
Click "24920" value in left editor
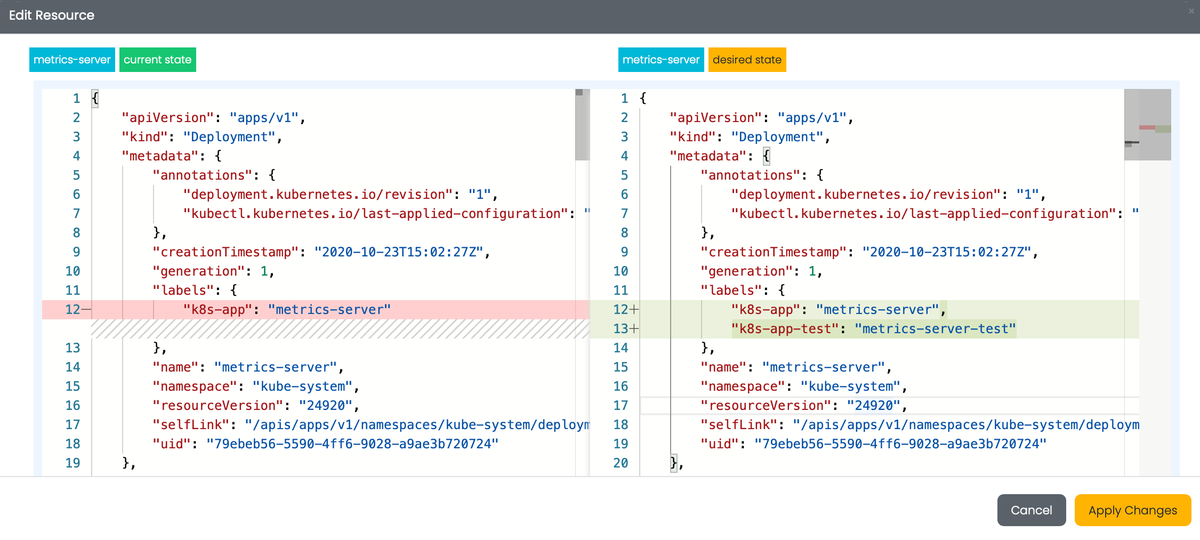click(328, 405)
